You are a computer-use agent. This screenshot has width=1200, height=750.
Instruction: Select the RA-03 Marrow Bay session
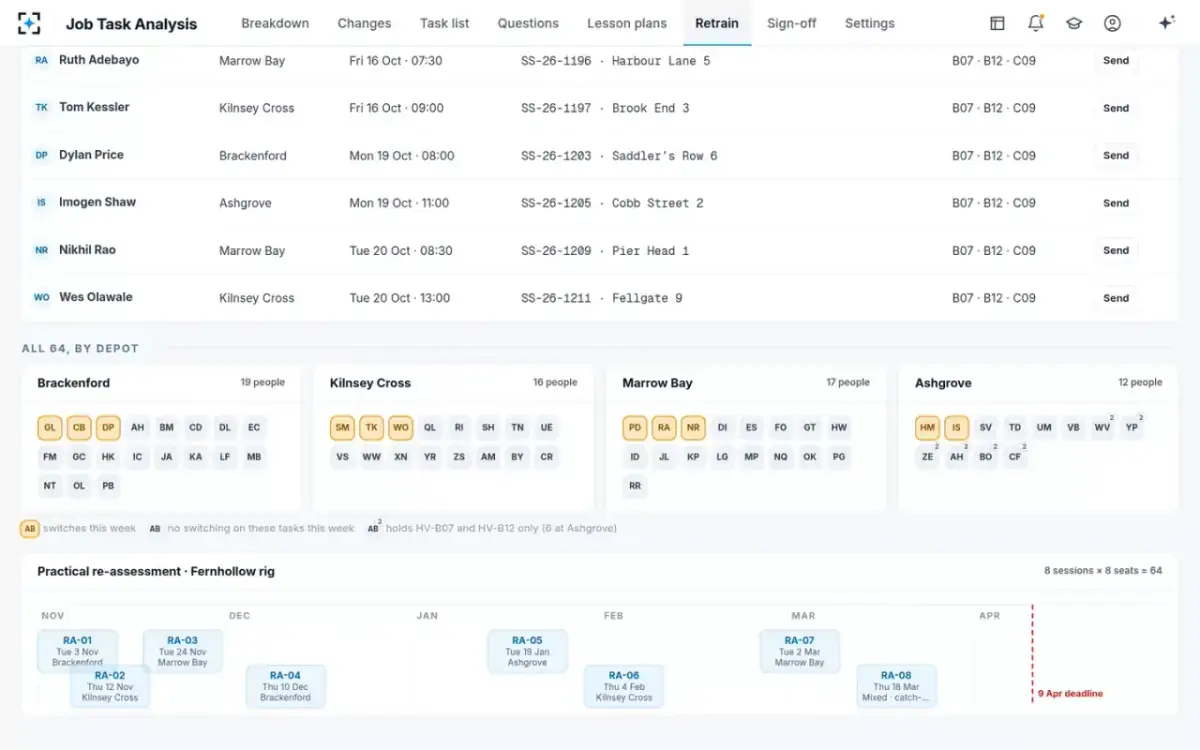click(182, 651)
